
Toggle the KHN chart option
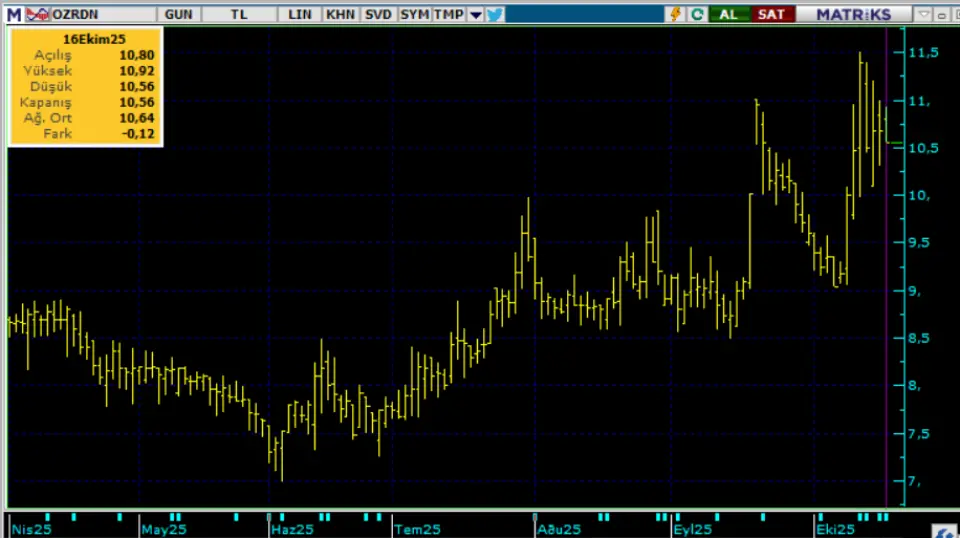coord(340,14)
